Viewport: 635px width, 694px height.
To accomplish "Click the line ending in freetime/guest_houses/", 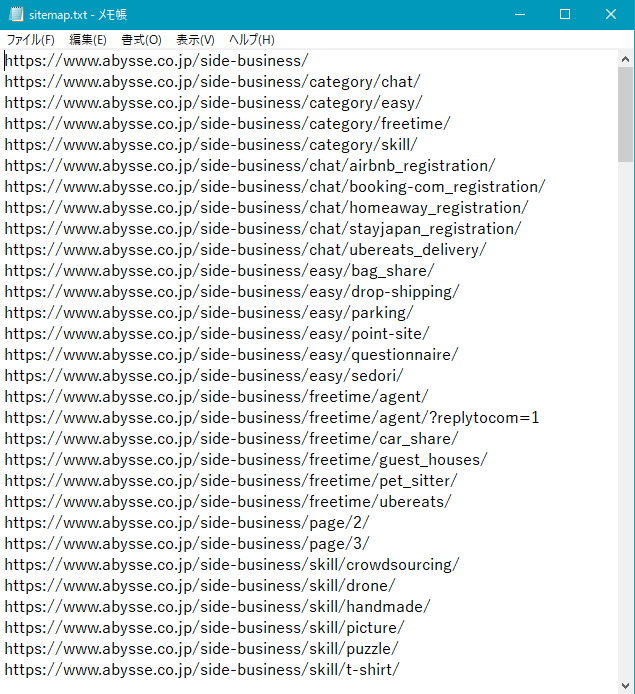I will click(x=246, y=460).
